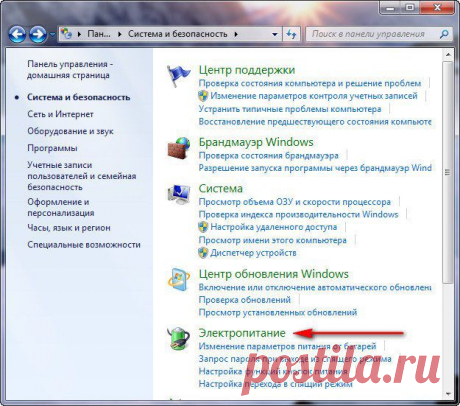460x406 pixels.
Task: Open the Диспетчер устройств link
Action: click(253, 253)
